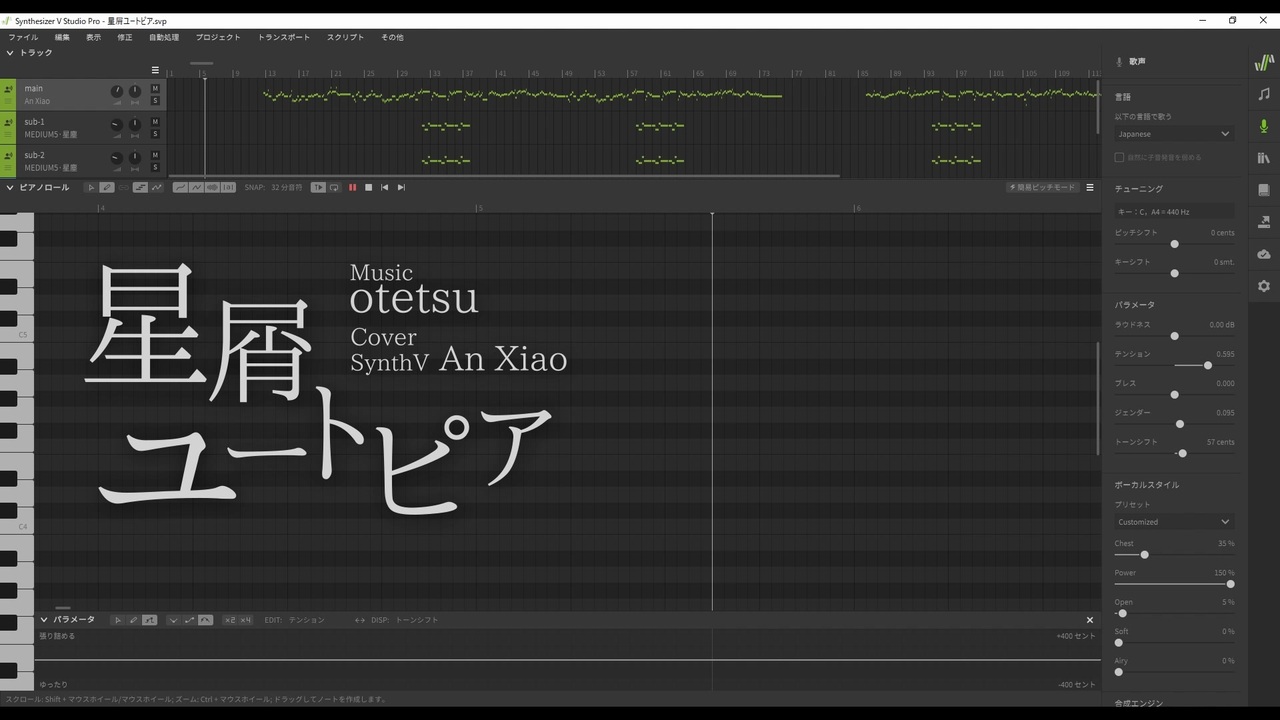Adjust the テンション slider handle
Viewport: 1280px width, 720px height.
click(x=1208, y=365)
